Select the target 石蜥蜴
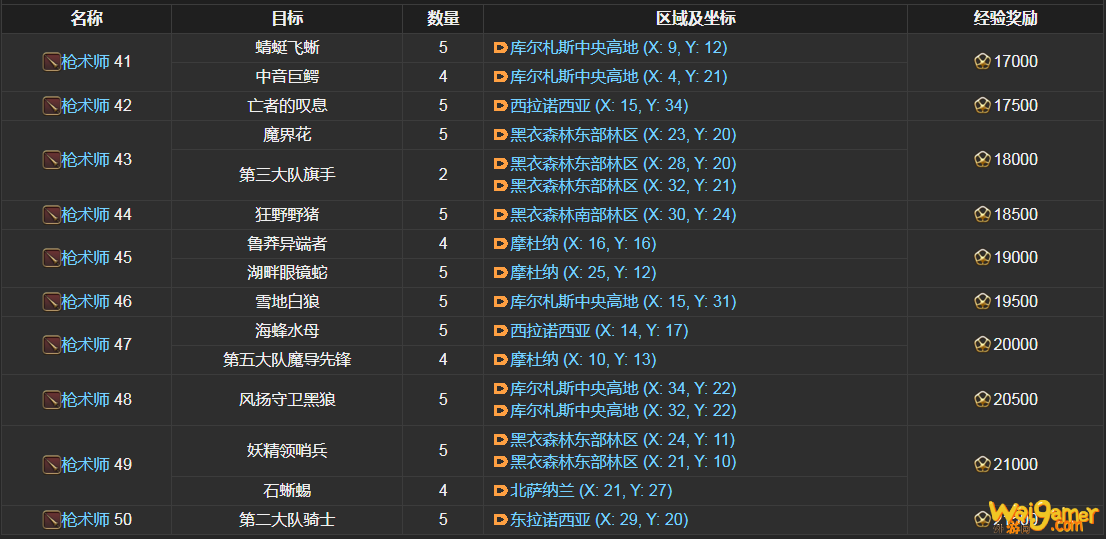This screenshot has width=1106, height=539. click(x=287, y=490)
